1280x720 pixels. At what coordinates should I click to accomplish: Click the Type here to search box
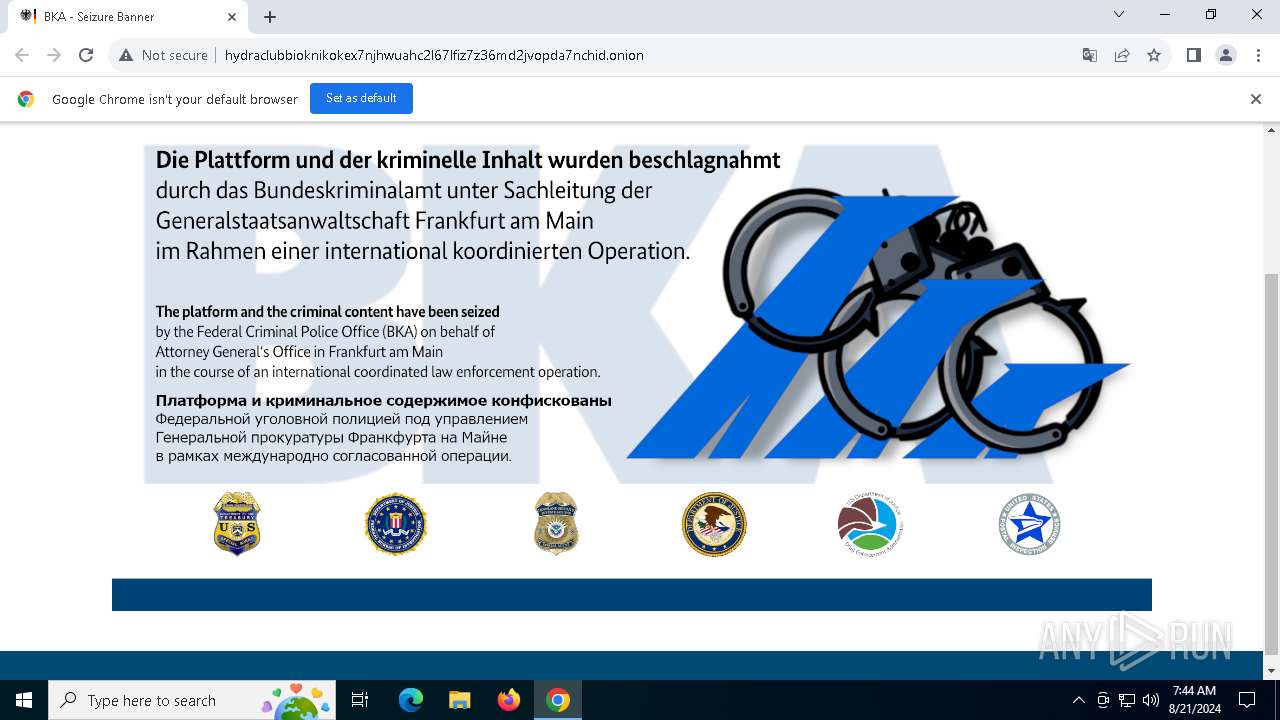[x=192, y=700]
